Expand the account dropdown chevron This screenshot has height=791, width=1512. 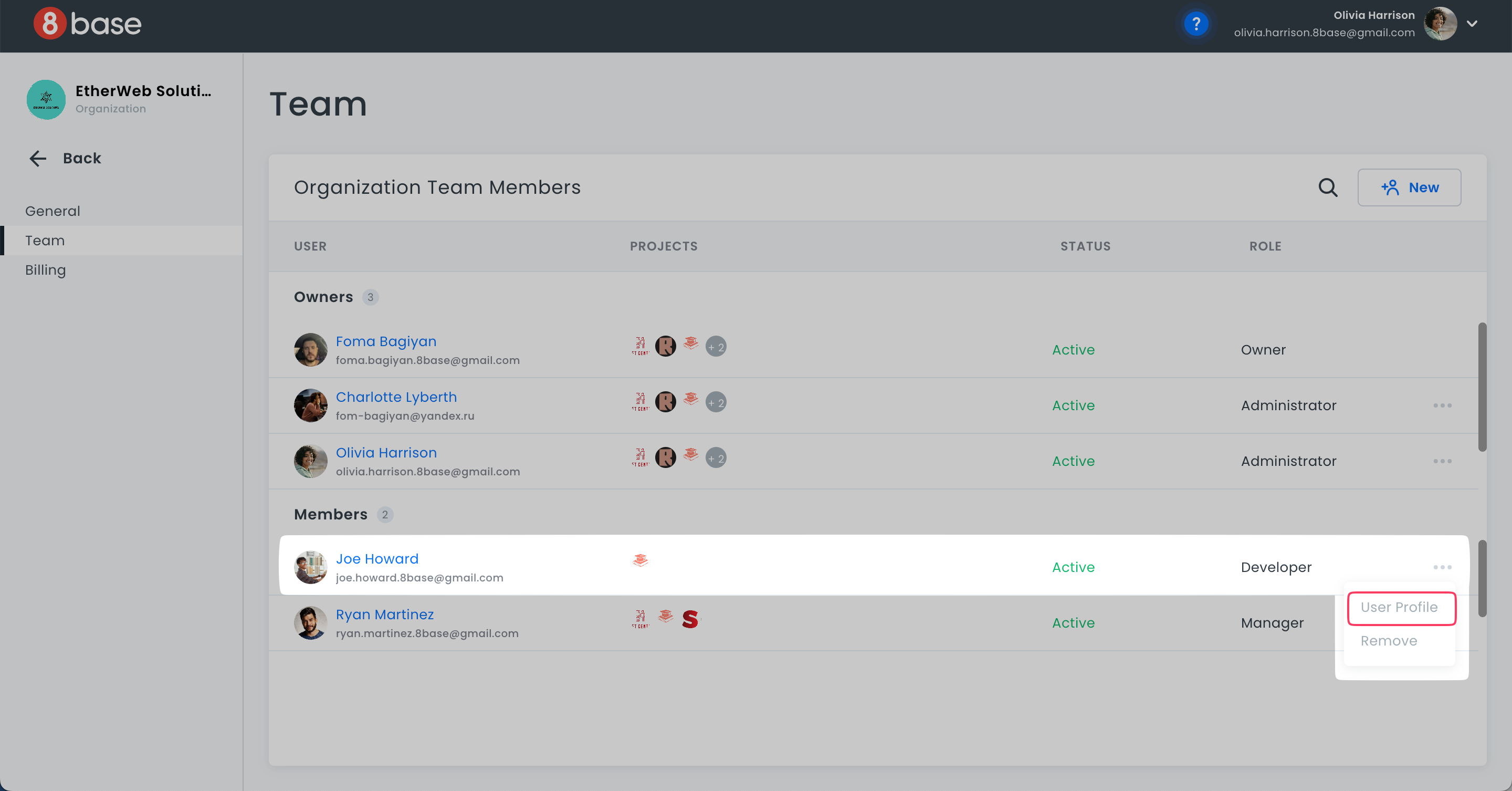pos(1472,24)
